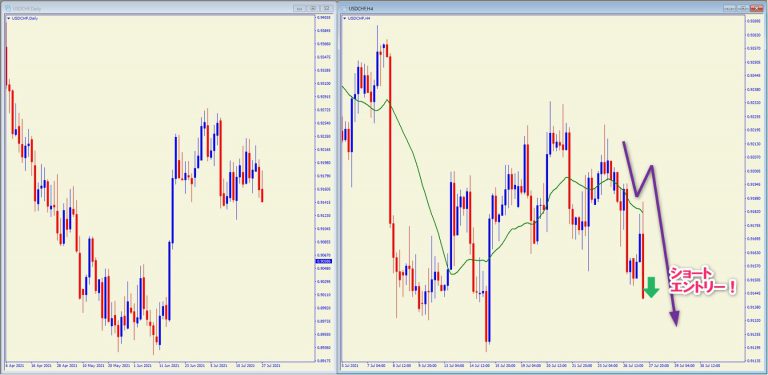768x375 pixels.
Task: Expand the triangle beside the USDCHF,Daily label
Action: [8, 18]
